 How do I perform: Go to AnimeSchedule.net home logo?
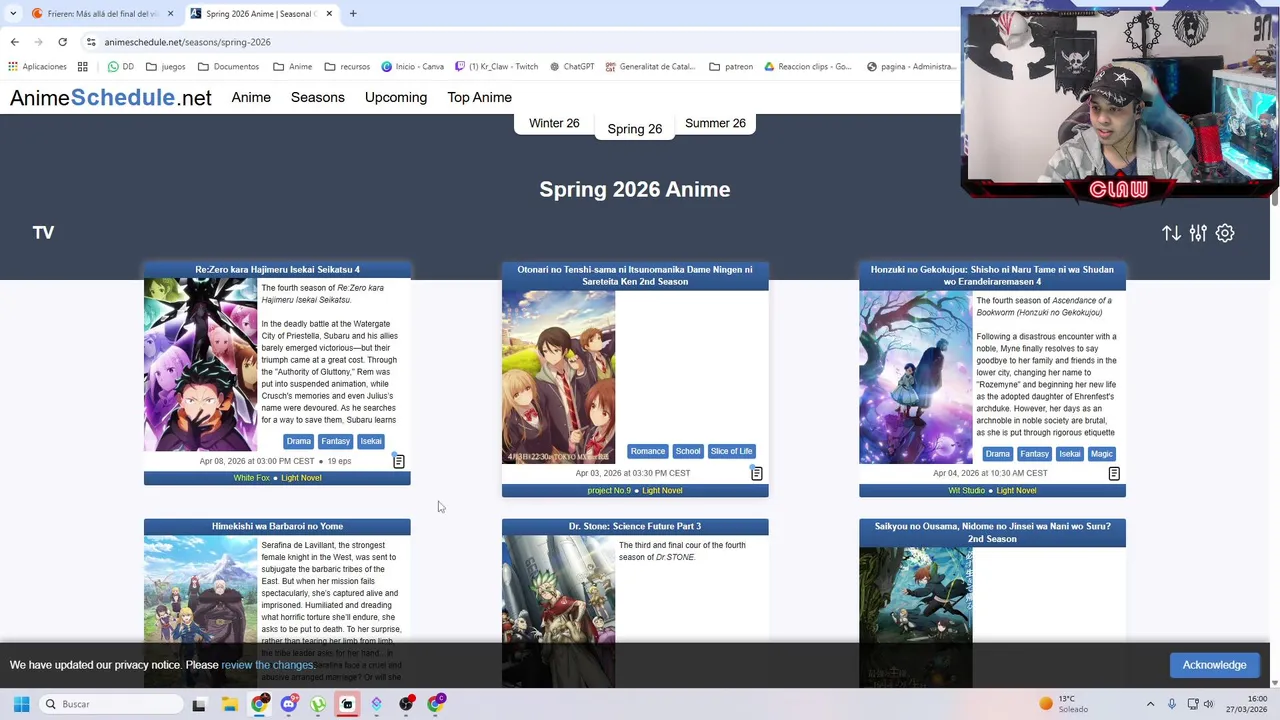click(111, 98)
